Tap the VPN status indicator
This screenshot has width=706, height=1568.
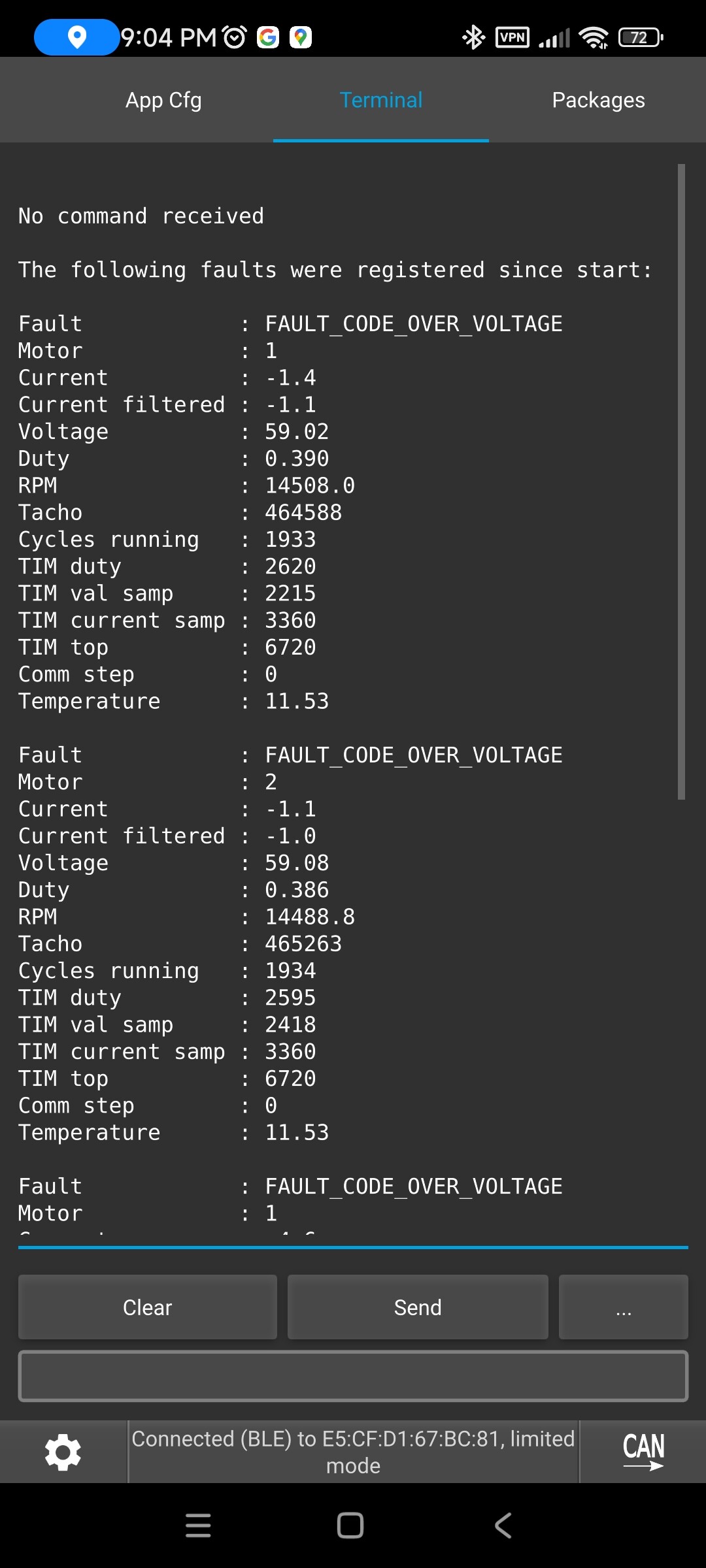click(513, 37)
